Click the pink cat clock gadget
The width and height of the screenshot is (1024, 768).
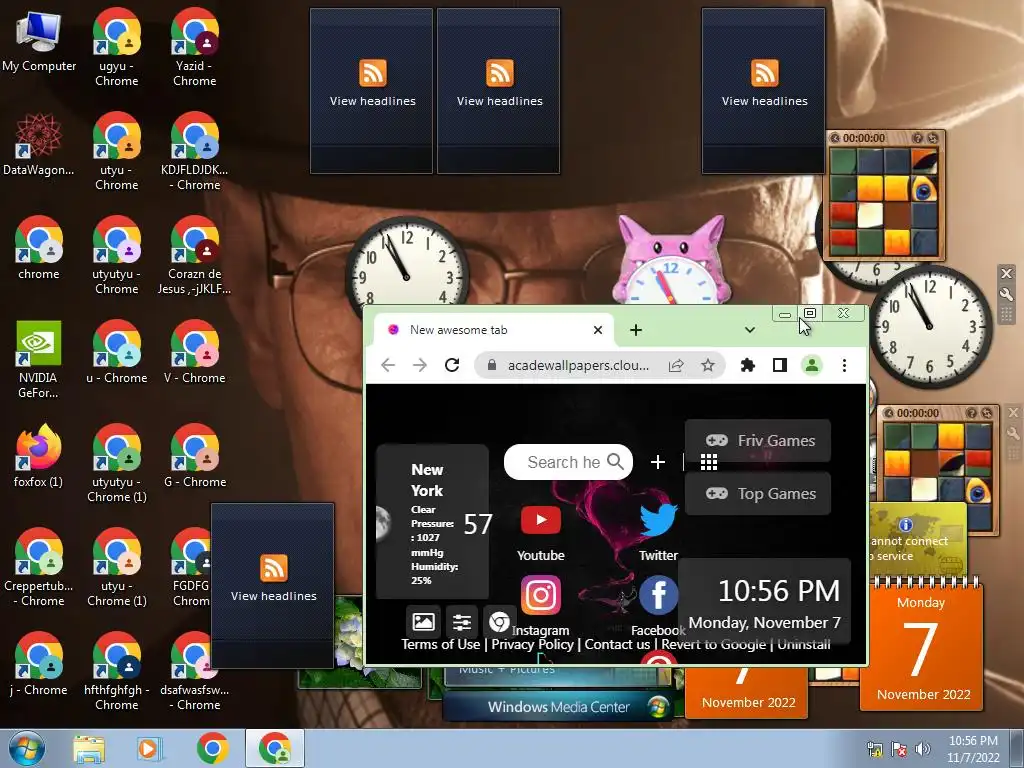671,261
